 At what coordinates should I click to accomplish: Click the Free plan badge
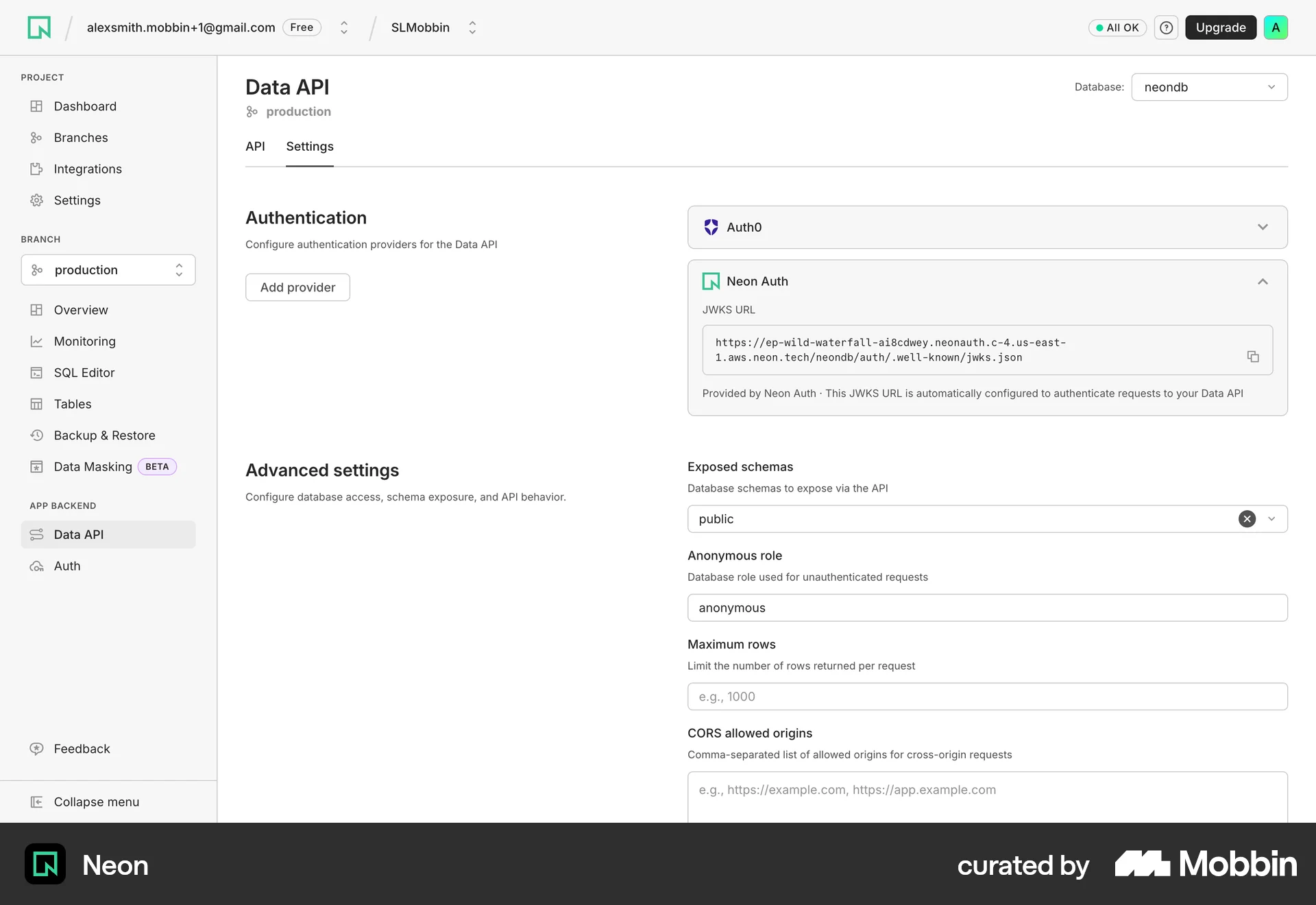[x=302, y=27]
